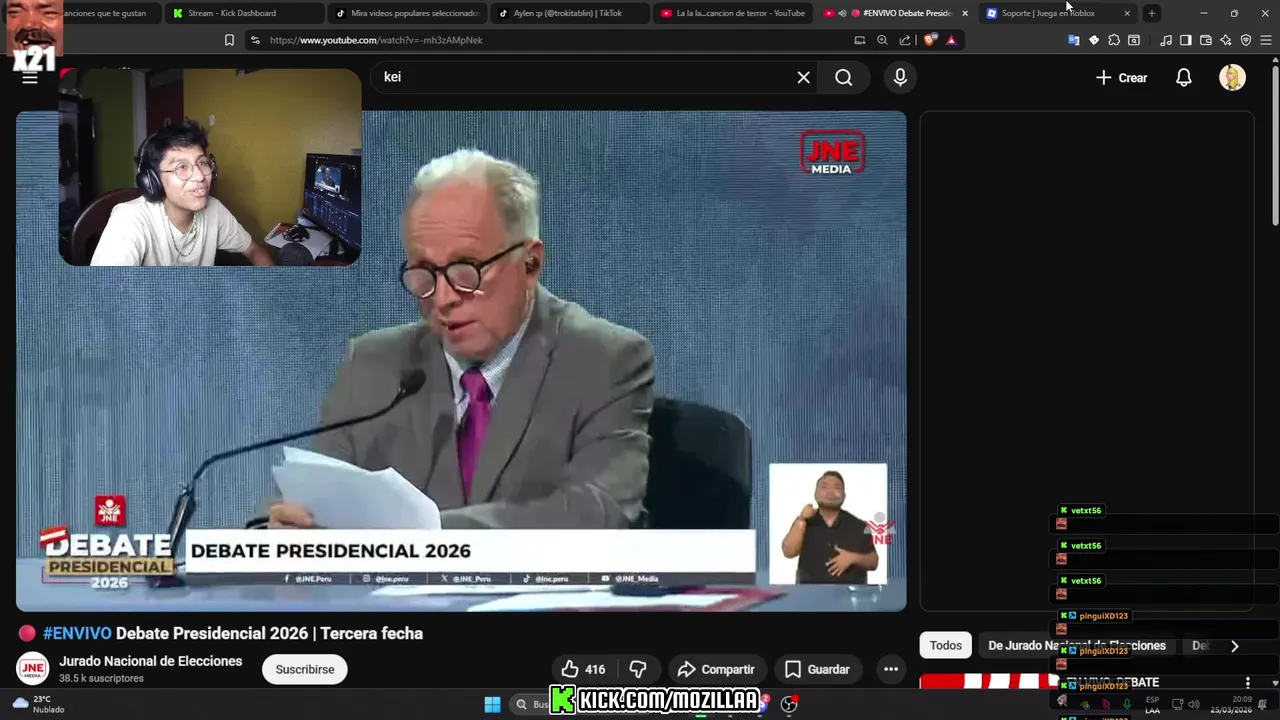Image resolution: width=1280 pixels, height=720 pixels.
Task: Click the taskbar clock showing 20:09
Action: click(x=1231, y=704)
